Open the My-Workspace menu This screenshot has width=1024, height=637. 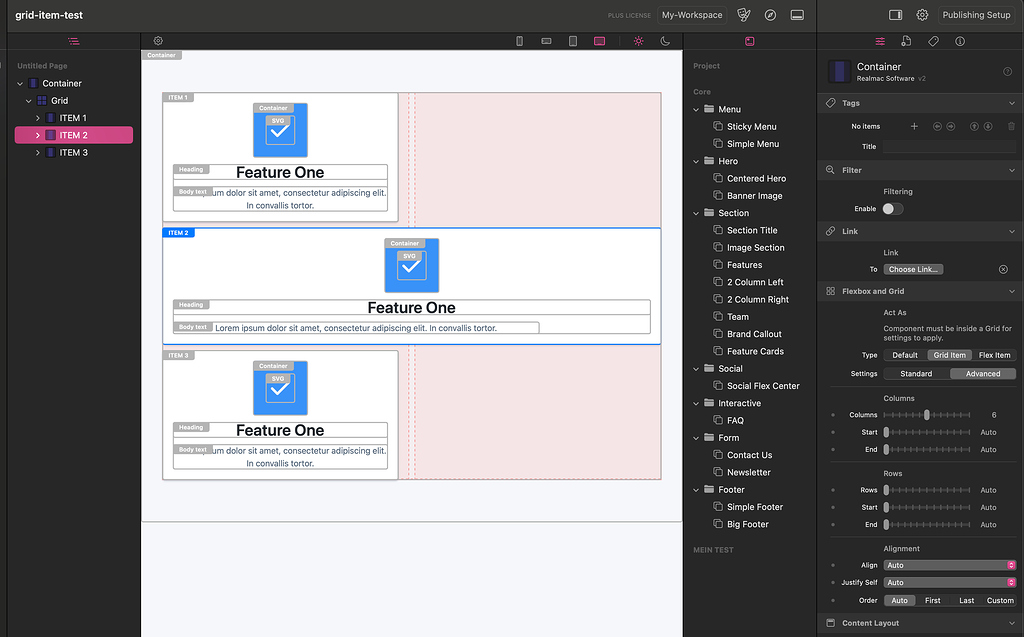coord(692,15)
